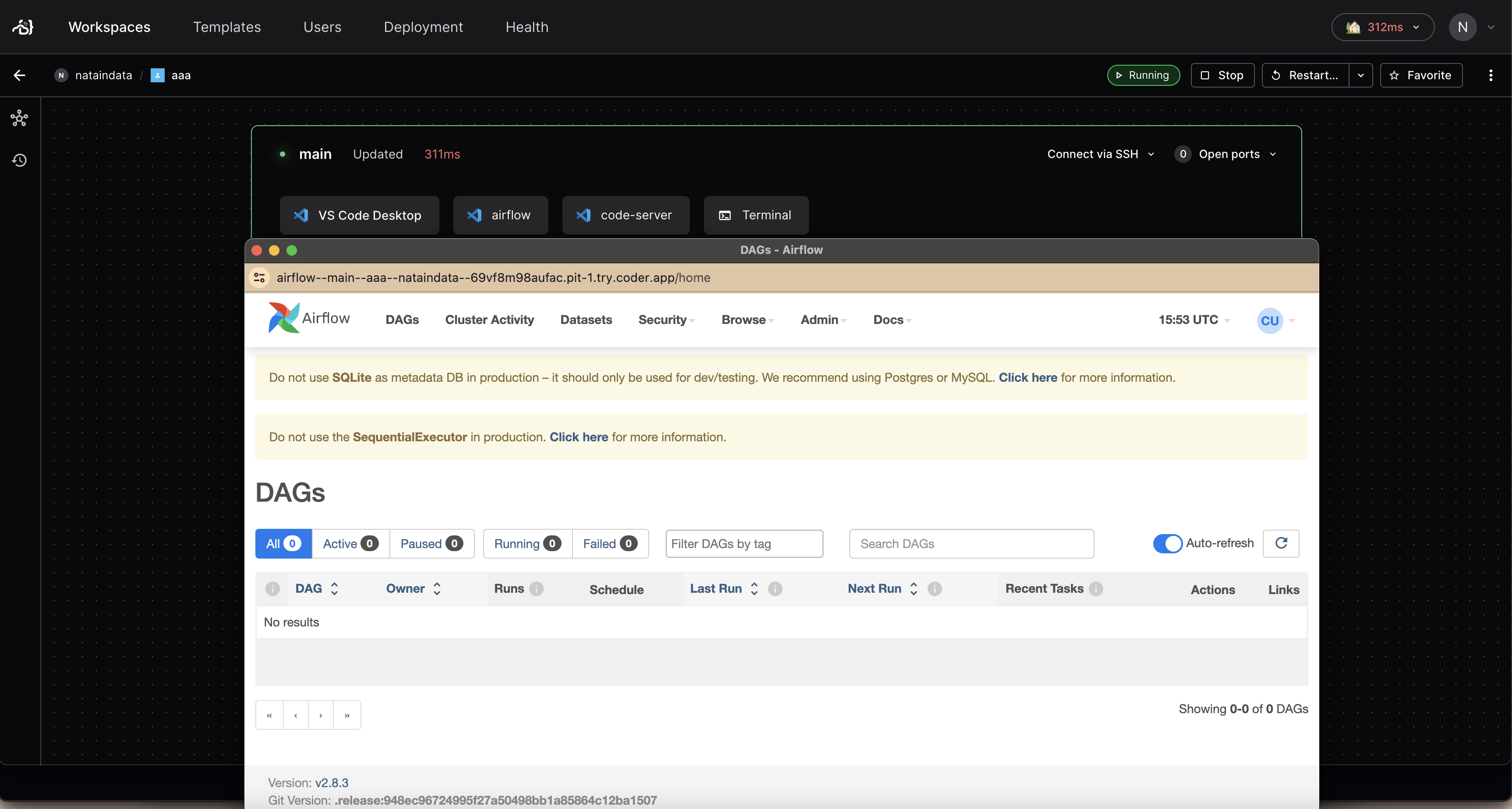Click the back arrow icon
The image size is (1512, 809).
(19, 75)
